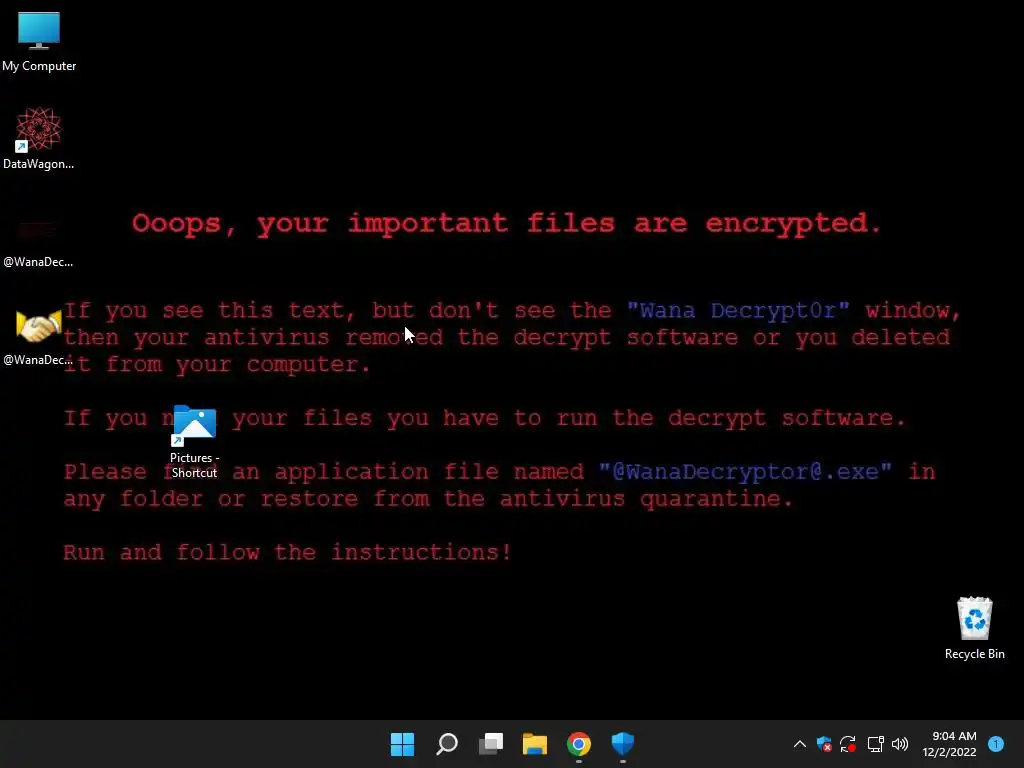The image size is (1024, 768).
Task: Select the Recycle Bin icon
Action: [x=974, y=628]
